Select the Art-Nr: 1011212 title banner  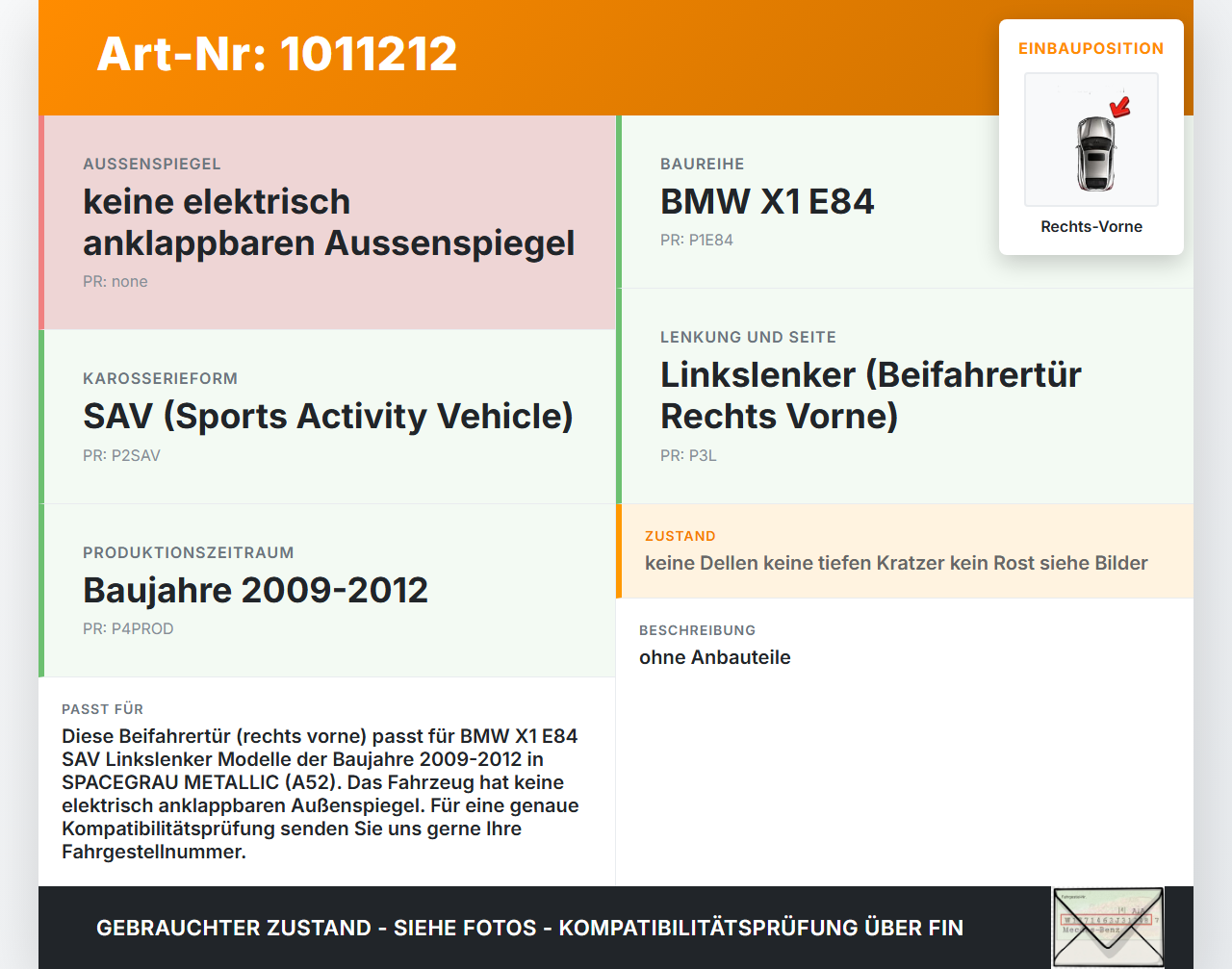point(276,54)
